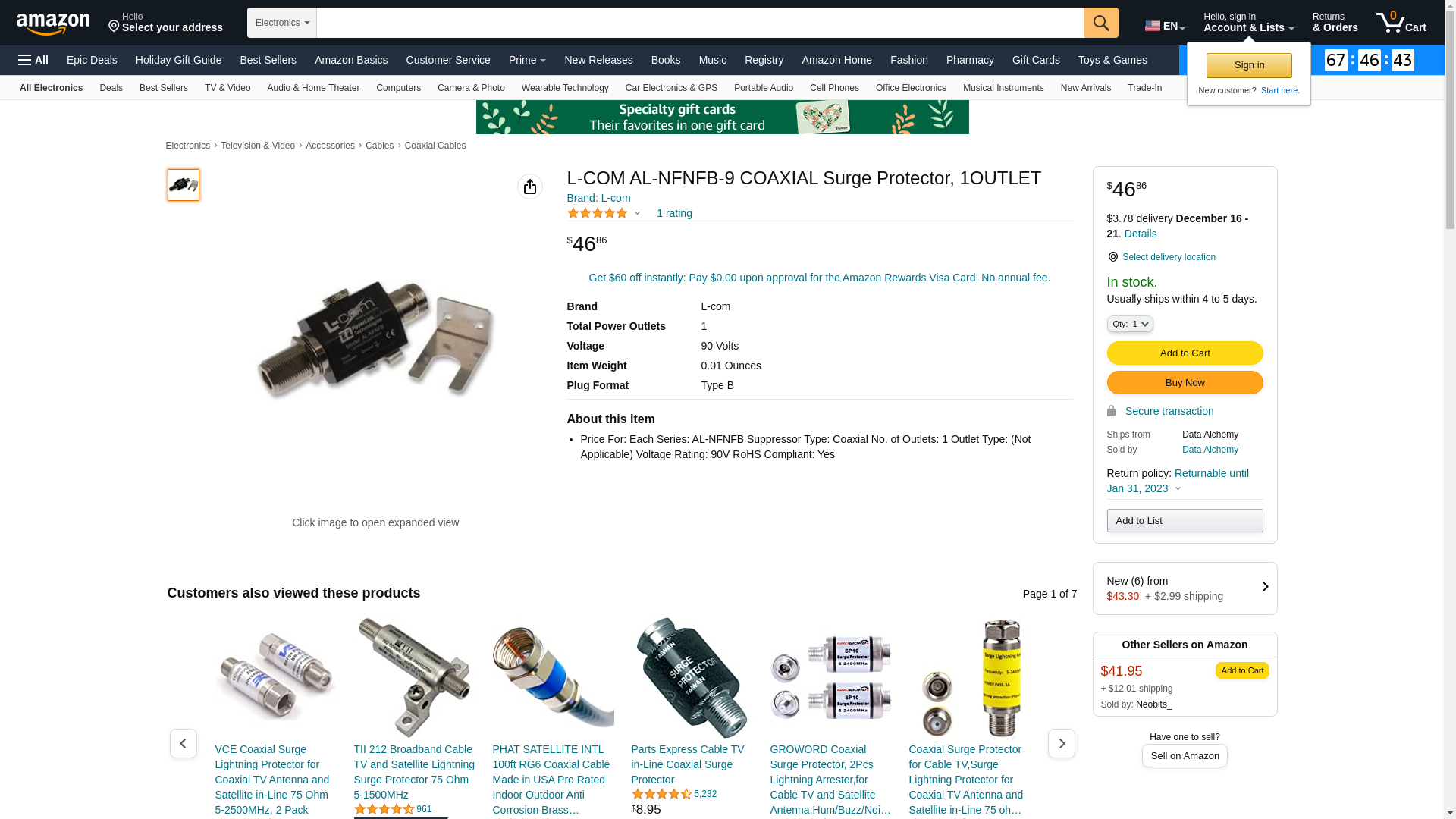Click the share icon on product image

tap(530, 187)
